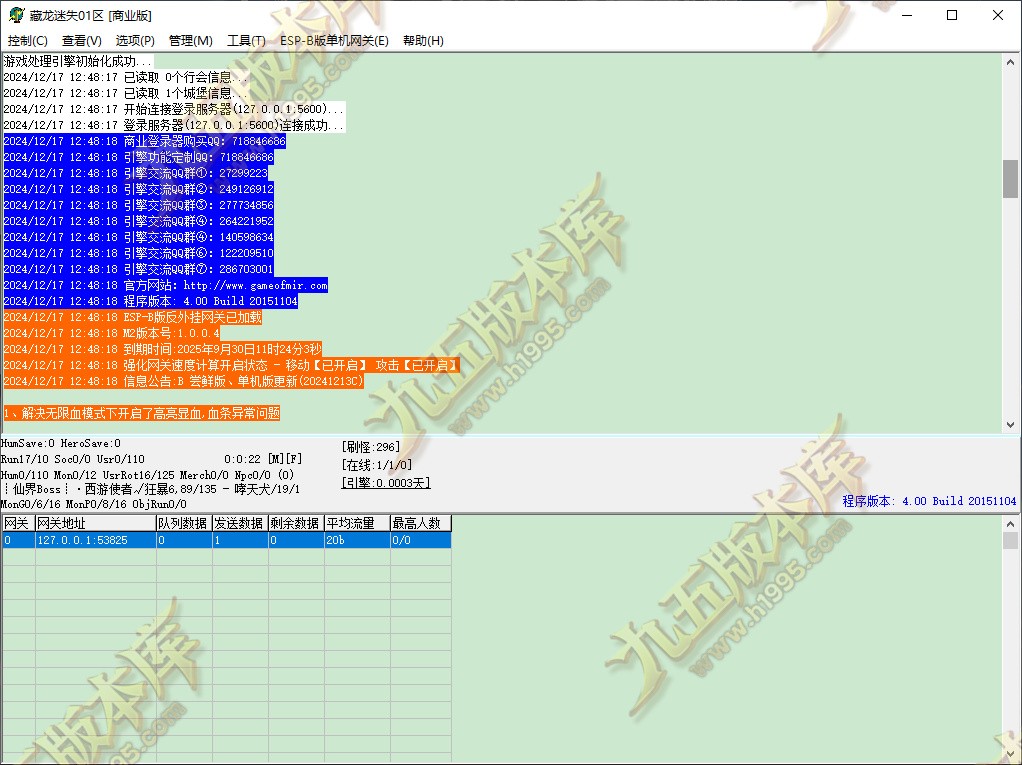Click the log line 程序版本: 4.00 Build 20151104
The width and height of the screenshot is (1022, 765).
pos(151,301)
